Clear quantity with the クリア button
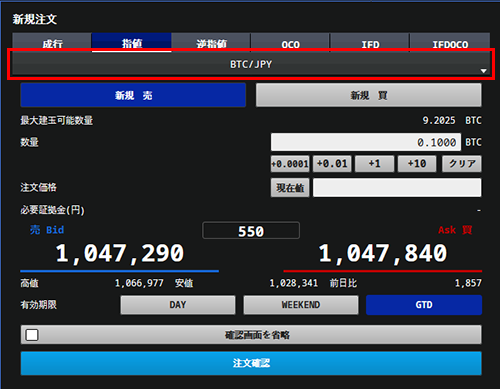Viewport: 500px width, 389px height. (x=462, y=164)
